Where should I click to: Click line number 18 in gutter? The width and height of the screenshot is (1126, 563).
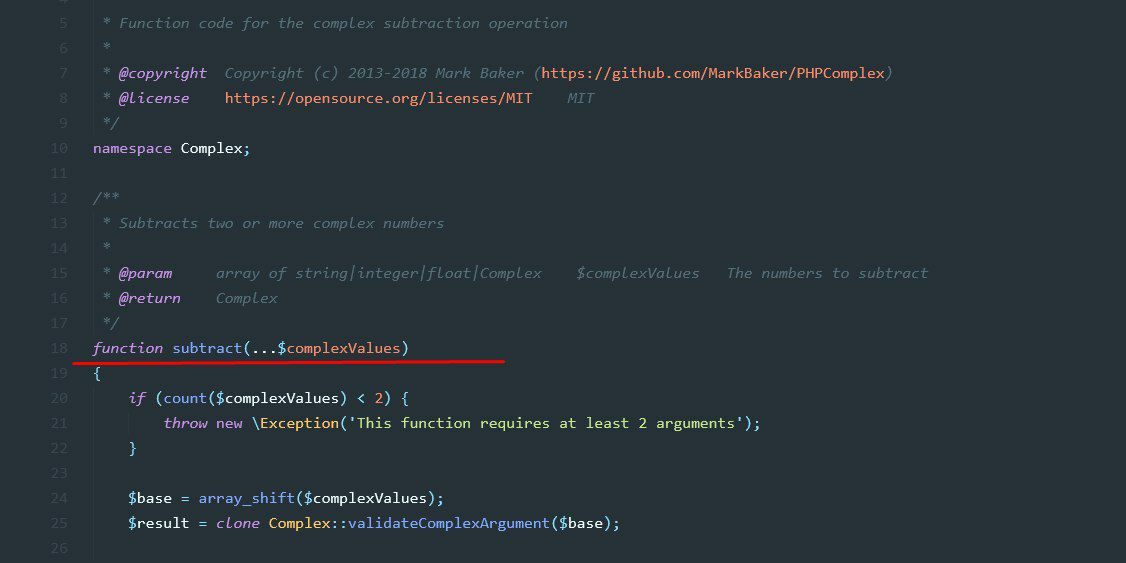click(59, 348)
